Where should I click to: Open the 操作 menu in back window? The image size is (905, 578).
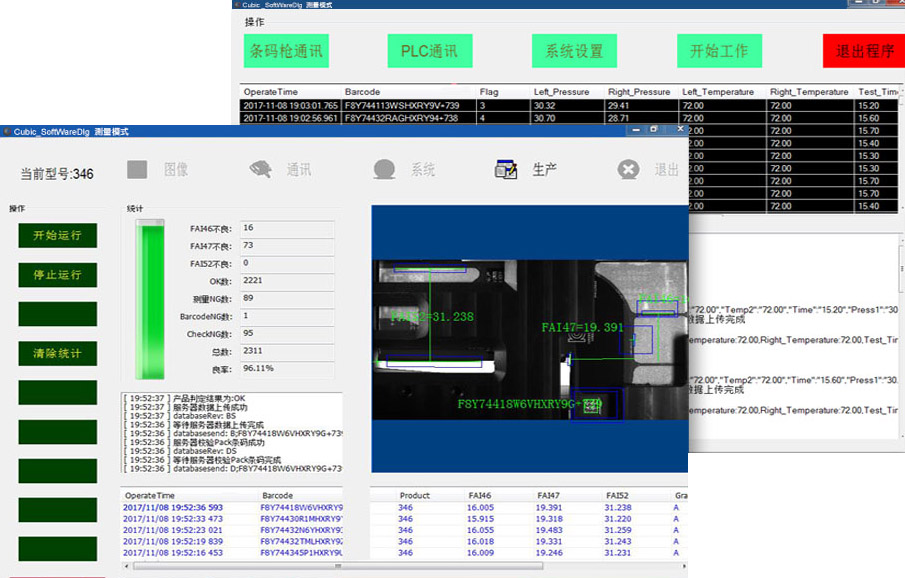tap(255, 21)
